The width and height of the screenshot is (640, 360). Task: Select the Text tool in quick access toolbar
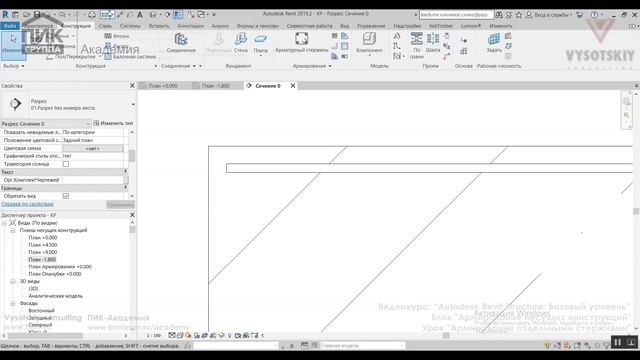pyautogui.click(x=140, y=15)
